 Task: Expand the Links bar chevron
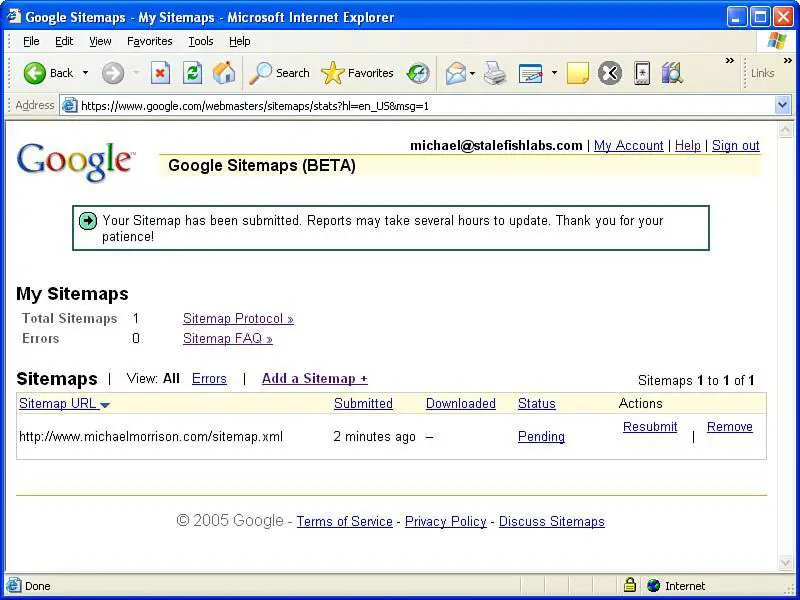(788, 61)
